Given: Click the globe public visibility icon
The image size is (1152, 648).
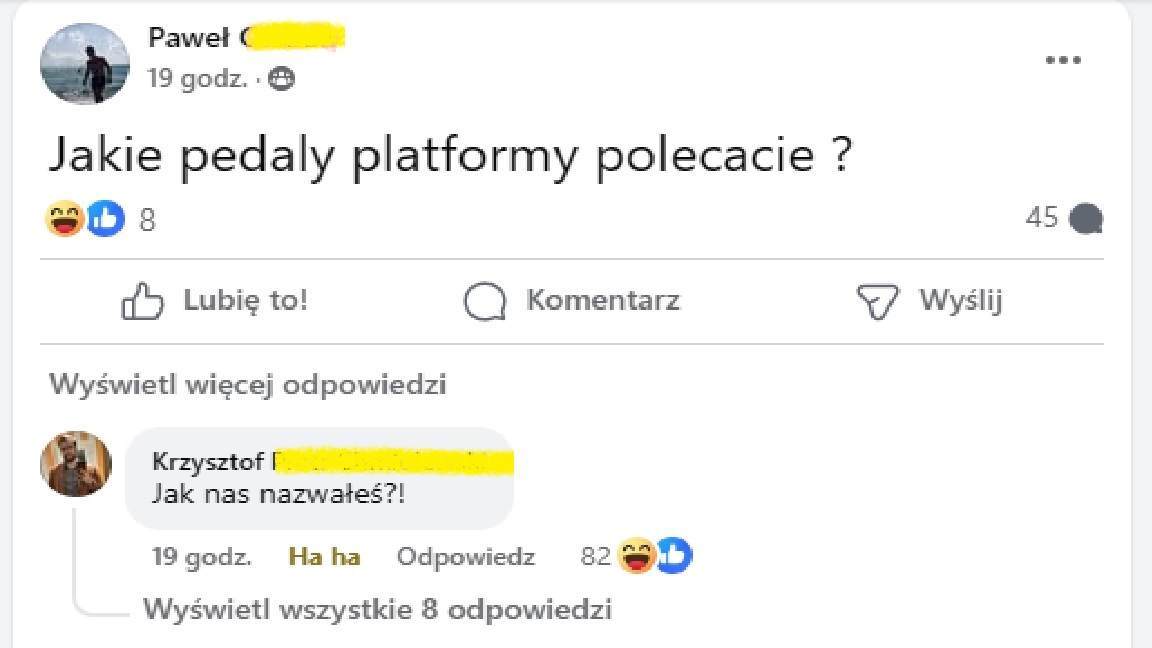Looking at the screenshot, I should (282, 79).
